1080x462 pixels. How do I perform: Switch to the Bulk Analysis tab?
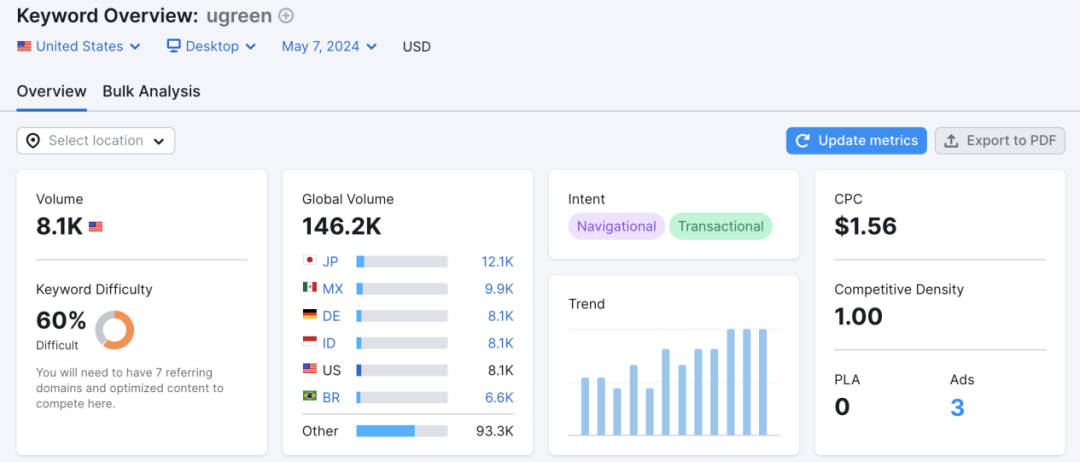point(152,92)
